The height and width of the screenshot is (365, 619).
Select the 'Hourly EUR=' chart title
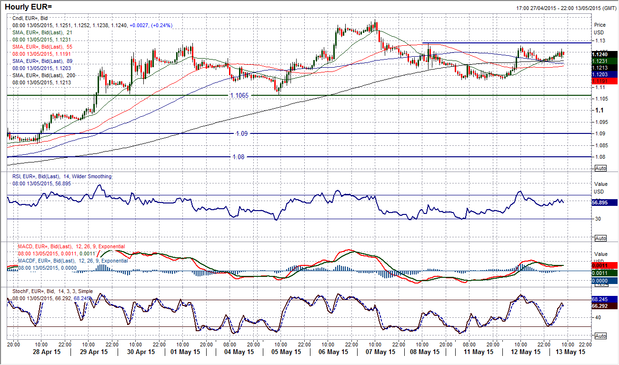(x=28, y=7)
